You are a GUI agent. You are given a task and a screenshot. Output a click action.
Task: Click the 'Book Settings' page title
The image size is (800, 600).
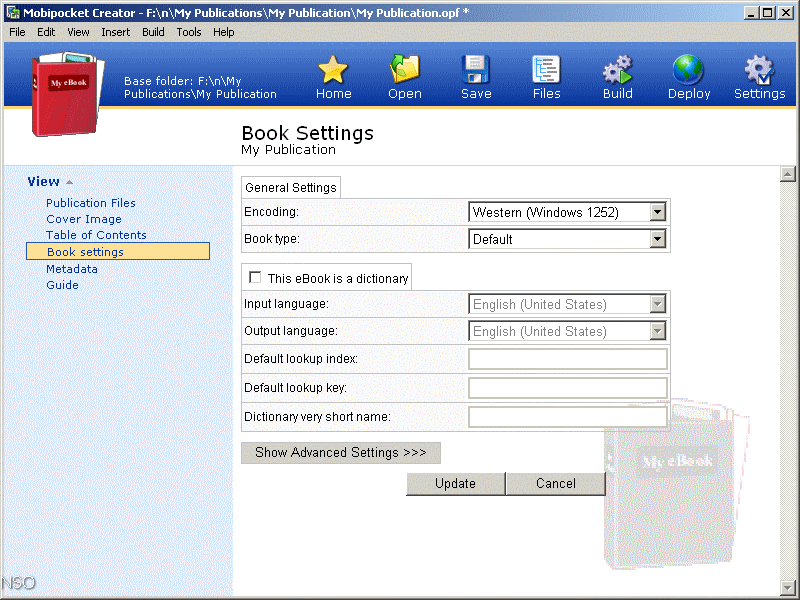click(x=308, y=133)
